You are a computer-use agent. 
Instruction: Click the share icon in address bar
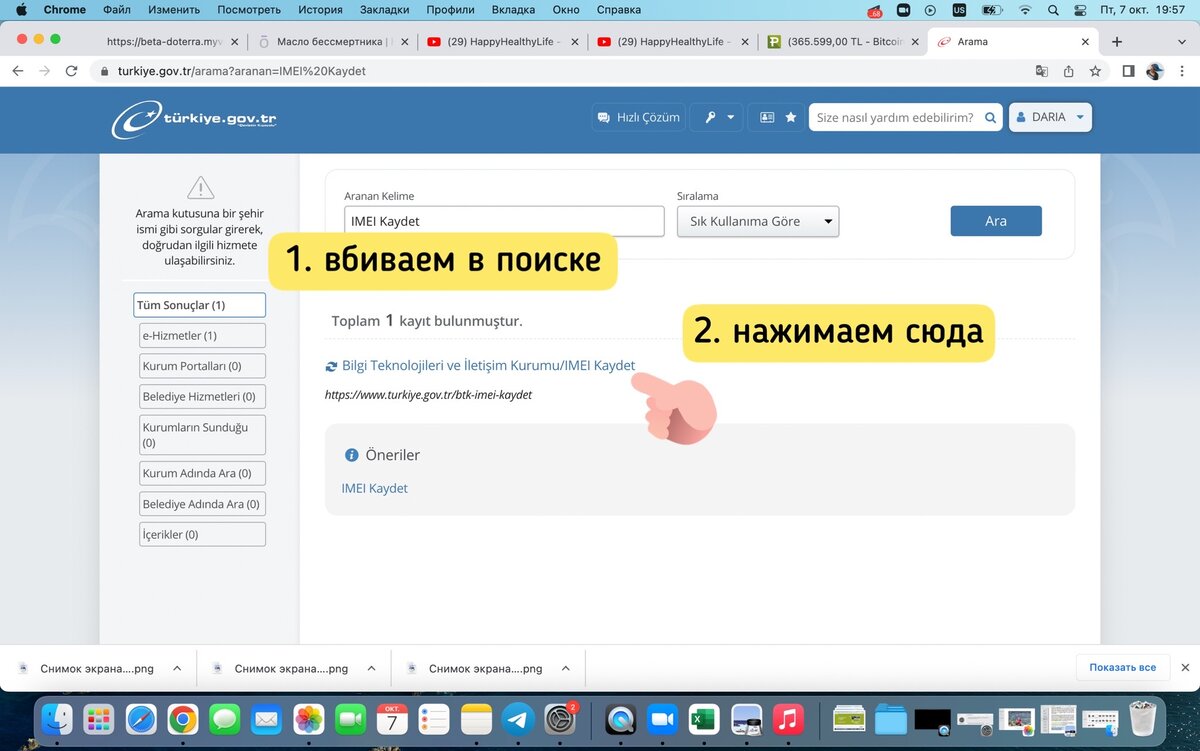click(1069, 71)
